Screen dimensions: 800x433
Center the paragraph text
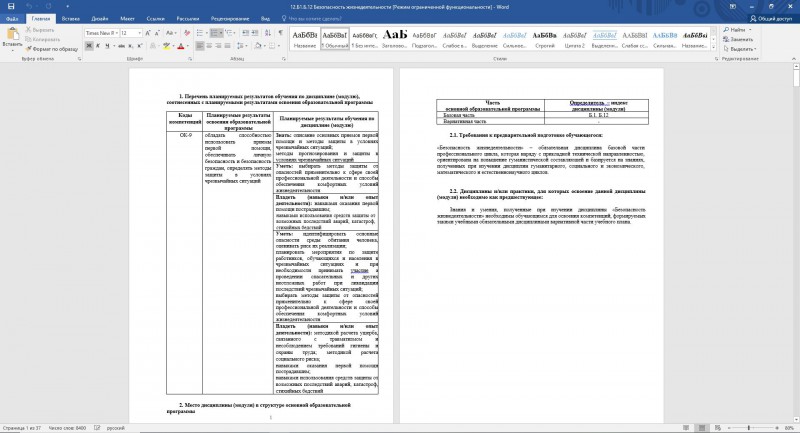[x=209, y=46]
